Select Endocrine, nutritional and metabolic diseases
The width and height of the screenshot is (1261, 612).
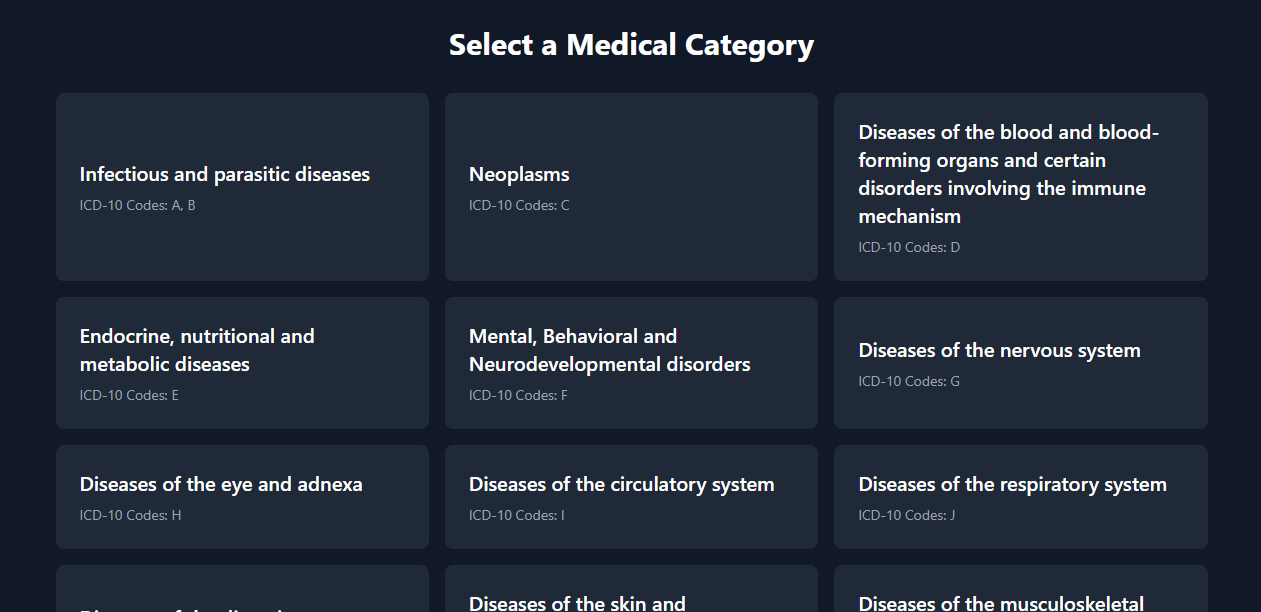[x=242, y=363]
